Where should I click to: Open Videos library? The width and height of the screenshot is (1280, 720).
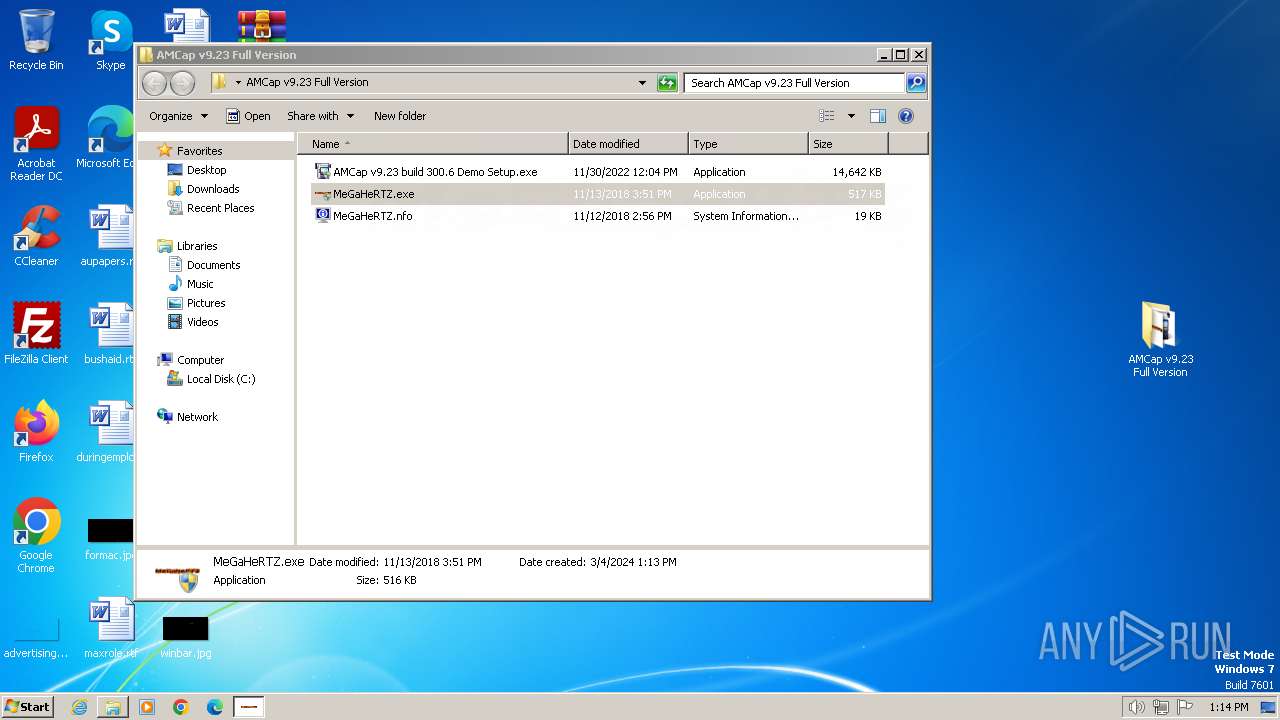[202, 322]
